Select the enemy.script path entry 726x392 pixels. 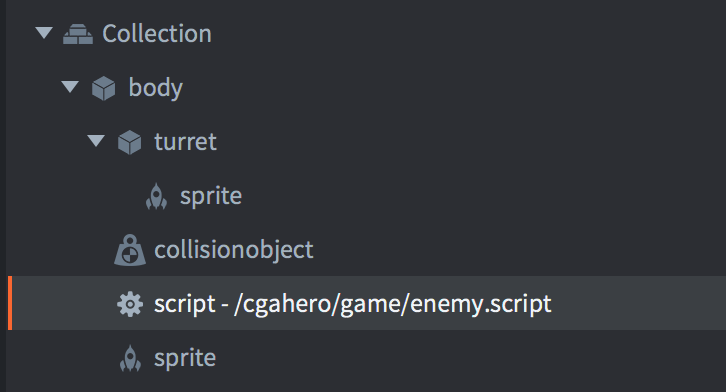click(x=353, y=305)
